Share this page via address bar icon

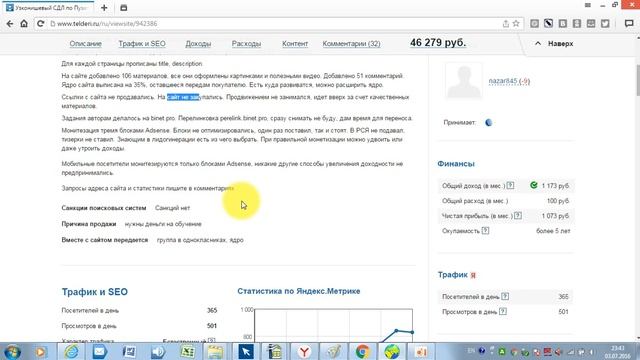pos(505,24)
